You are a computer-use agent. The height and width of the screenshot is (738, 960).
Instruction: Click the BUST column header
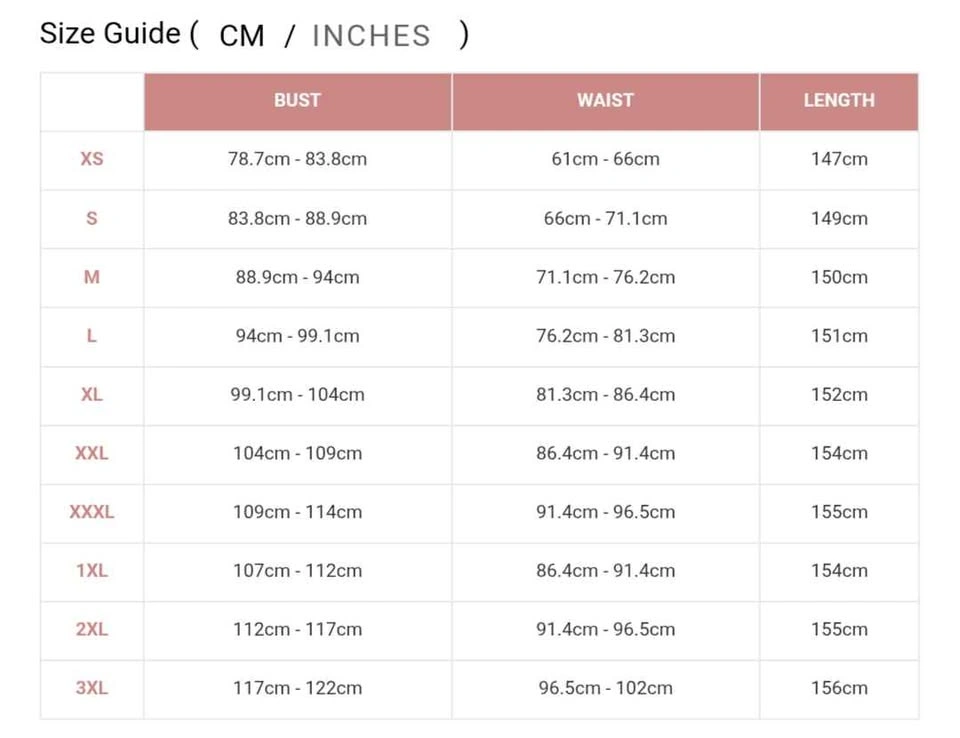[298, 101]
